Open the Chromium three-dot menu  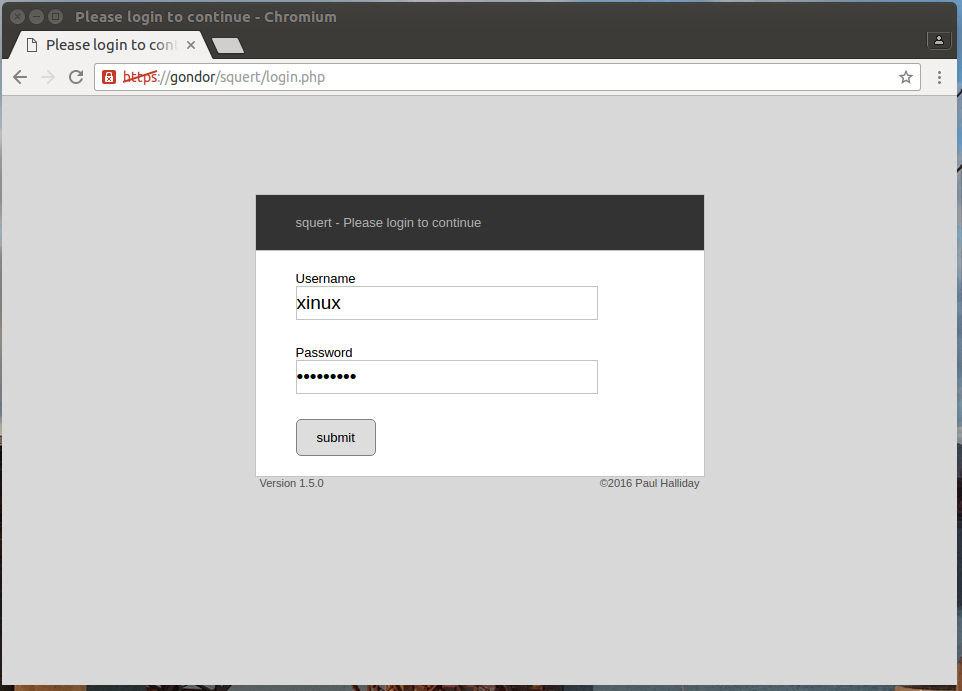(939, 77)
